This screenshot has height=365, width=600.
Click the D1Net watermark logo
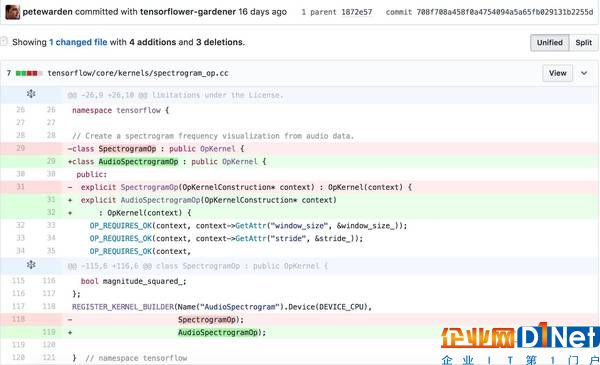520,343
